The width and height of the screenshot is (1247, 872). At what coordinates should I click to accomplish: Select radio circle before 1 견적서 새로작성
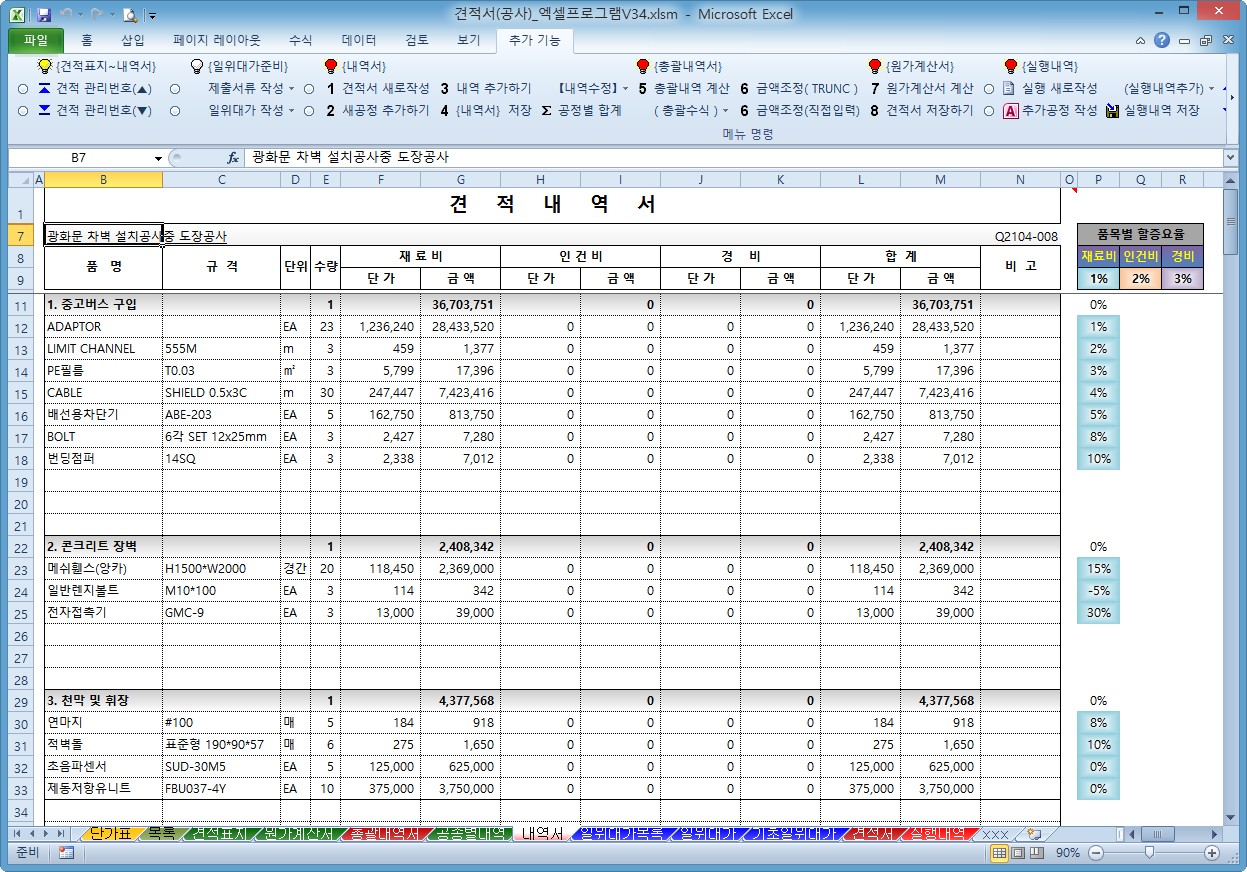(309, 88)
